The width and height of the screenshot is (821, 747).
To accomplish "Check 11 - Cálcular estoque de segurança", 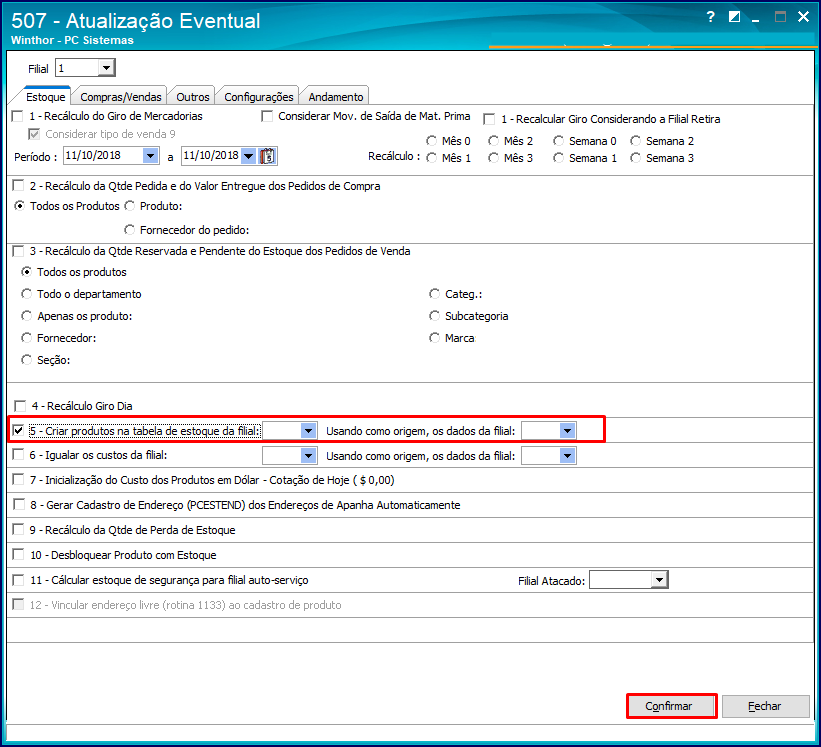I will click(18, 580).
